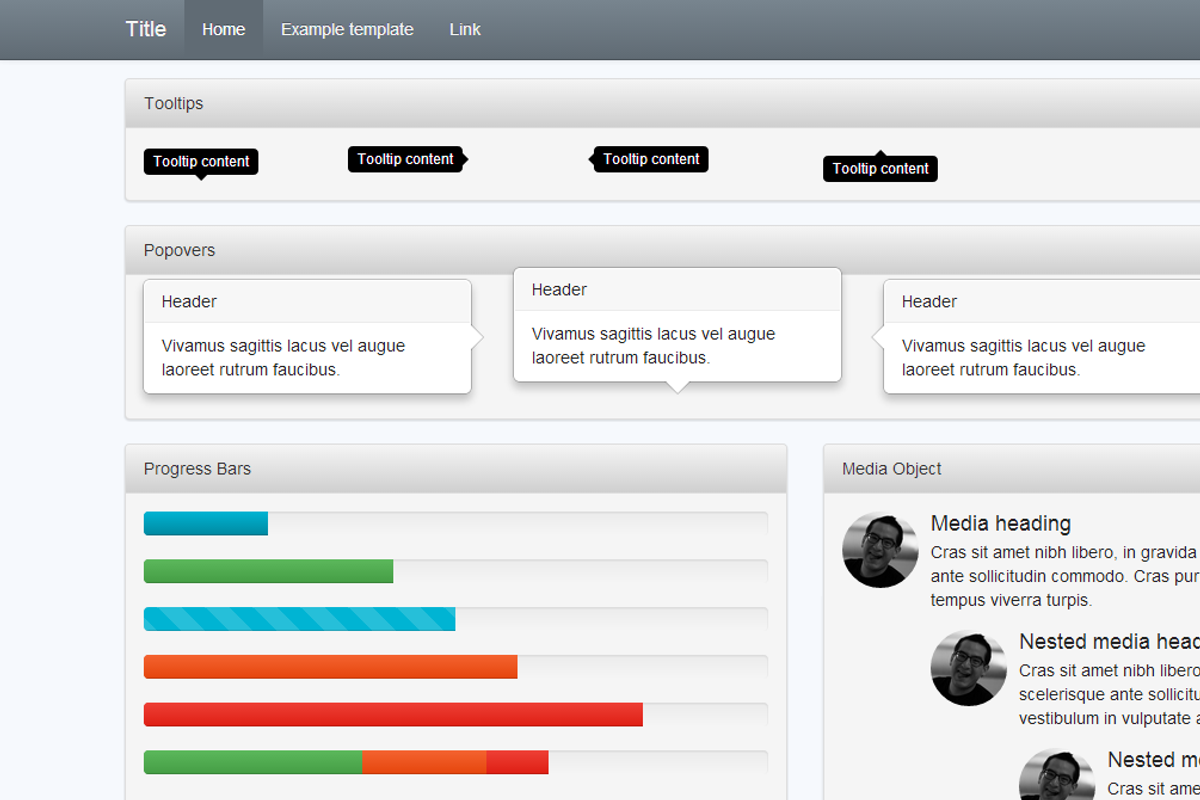
Task: Select the Home tab in the navbar
Action: click(223, 29)
